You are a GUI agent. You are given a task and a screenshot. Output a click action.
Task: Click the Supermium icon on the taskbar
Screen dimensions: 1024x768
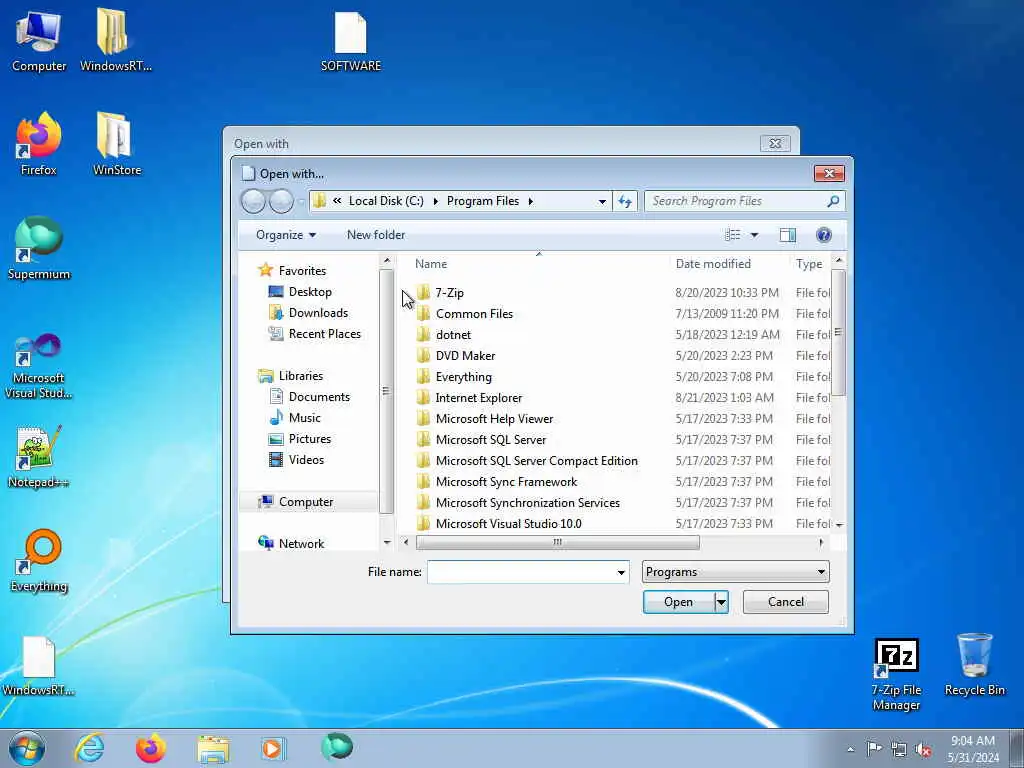337,747
